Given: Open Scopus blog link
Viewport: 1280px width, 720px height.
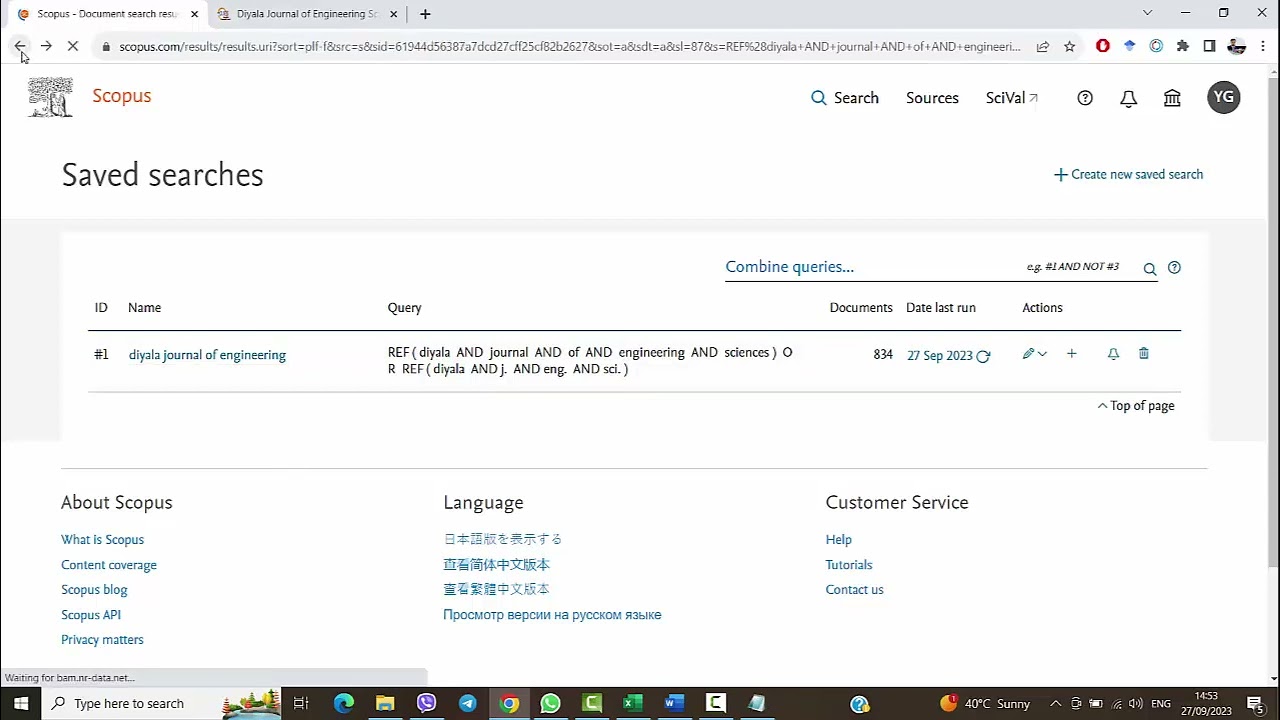Looking at the screenshot, I should pos(94,590).
